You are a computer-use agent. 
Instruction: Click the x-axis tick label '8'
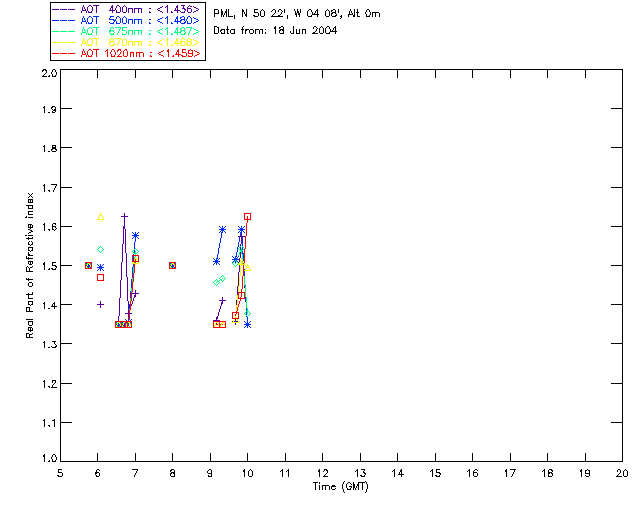173,473
